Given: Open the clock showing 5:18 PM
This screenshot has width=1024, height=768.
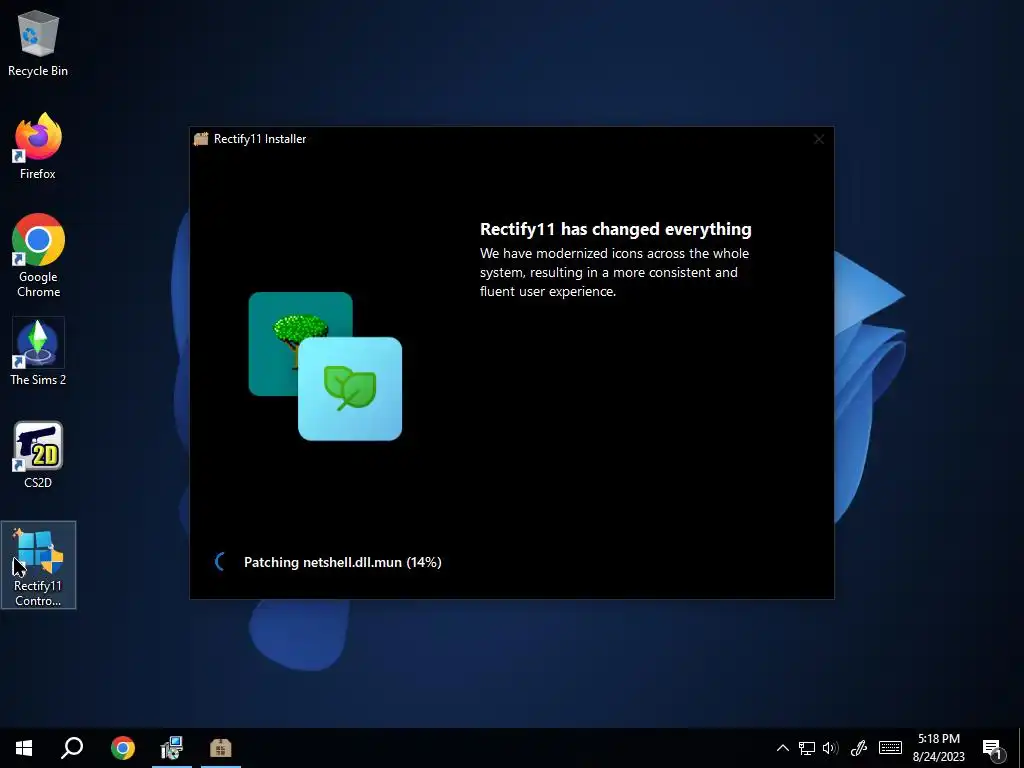Looking at the screenshot, I should pyautogui.click(x=938, y=748).
